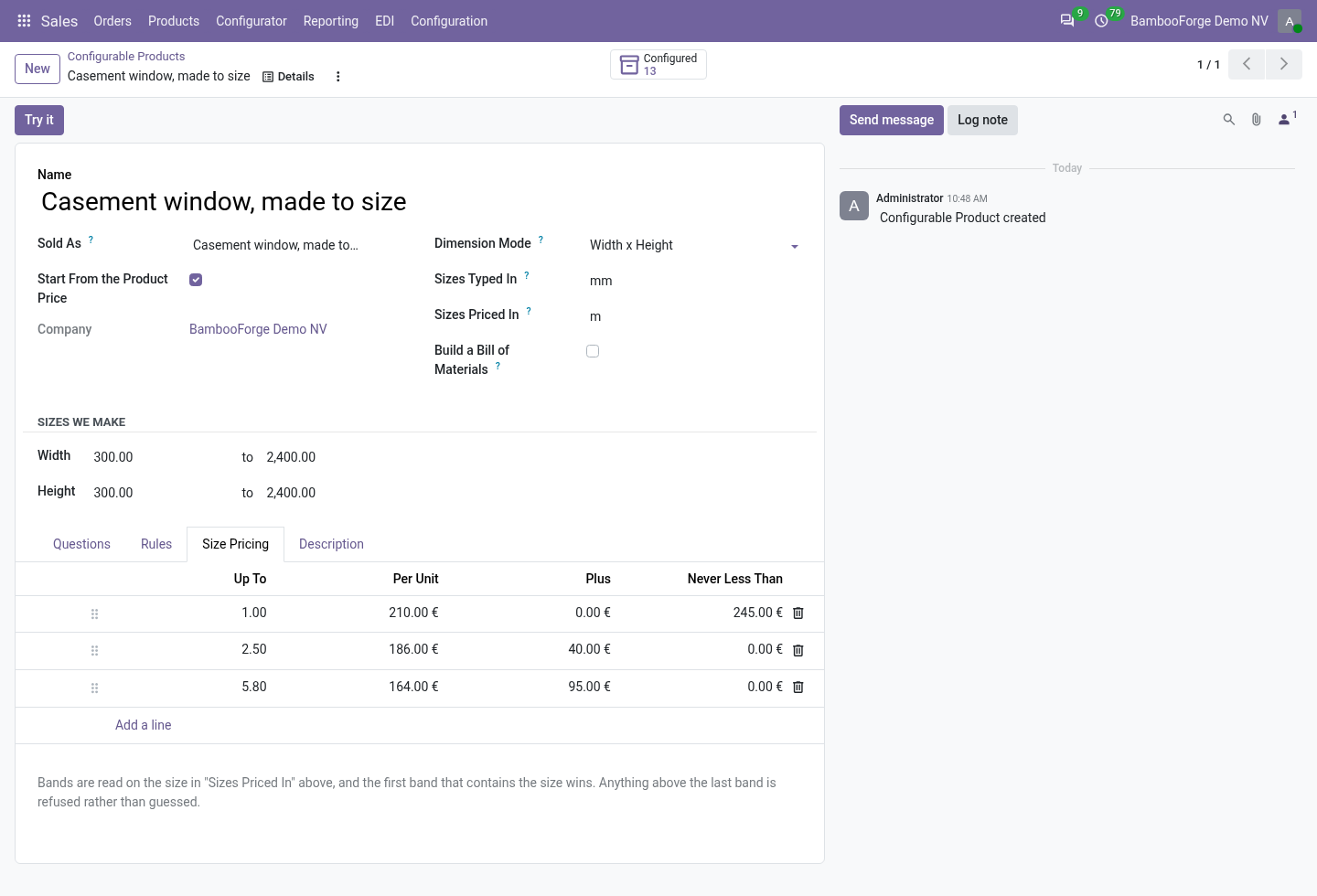
Task: Delete the 2.50 size pricing row
Action: [798, 650]
